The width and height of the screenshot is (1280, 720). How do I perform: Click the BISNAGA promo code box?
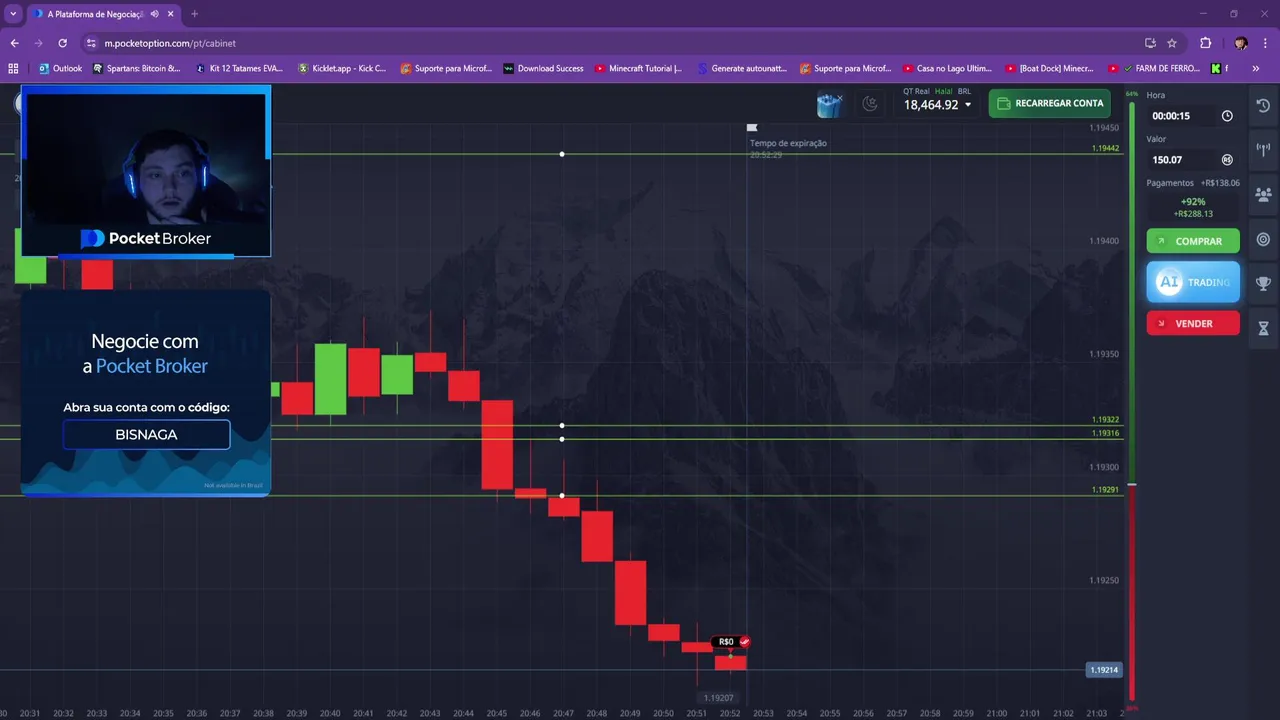pyautogui.click(x=146, y=434)
